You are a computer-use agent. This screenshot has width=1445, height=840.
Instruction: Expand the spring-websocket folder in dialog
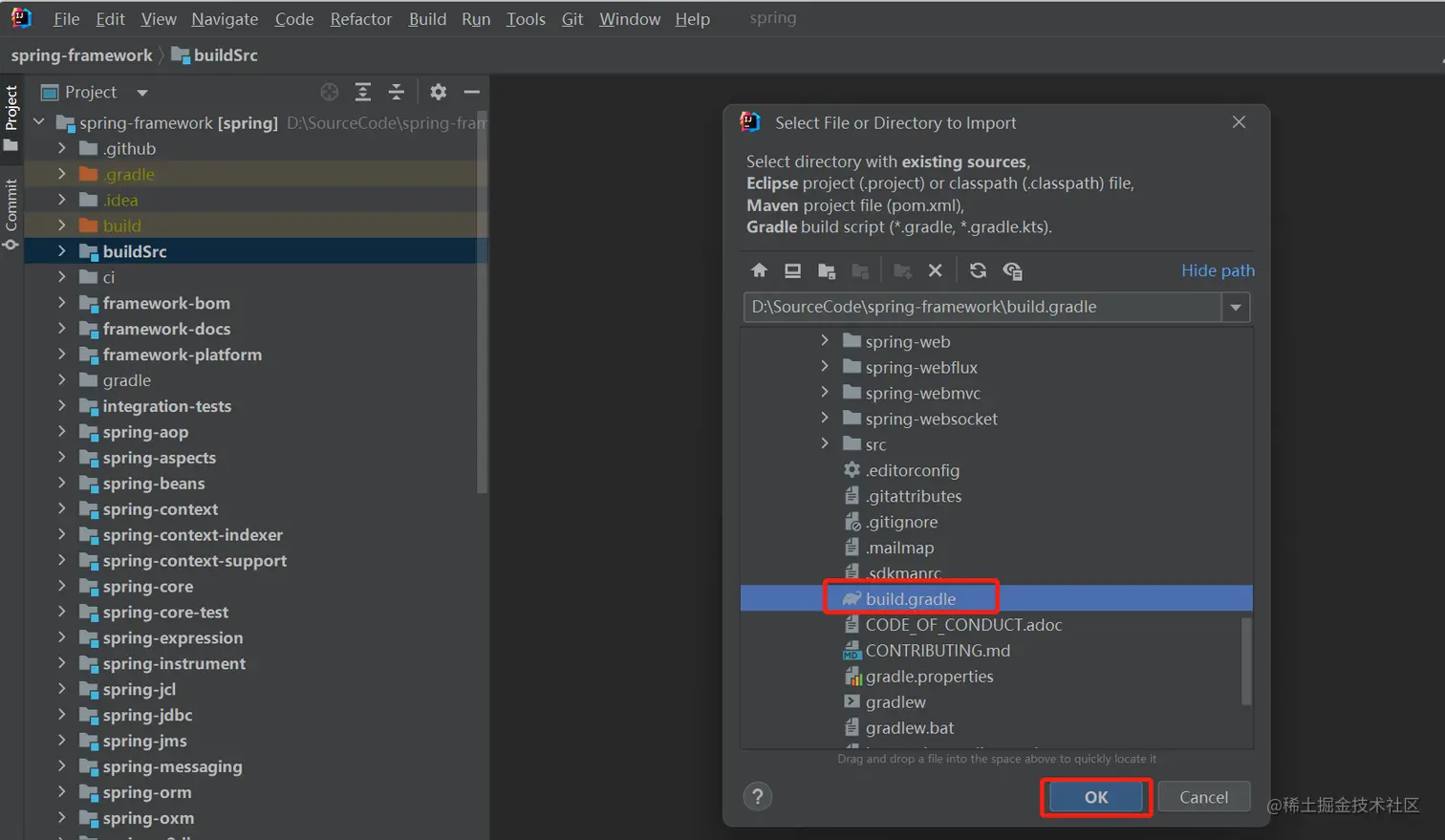(825, 418)
